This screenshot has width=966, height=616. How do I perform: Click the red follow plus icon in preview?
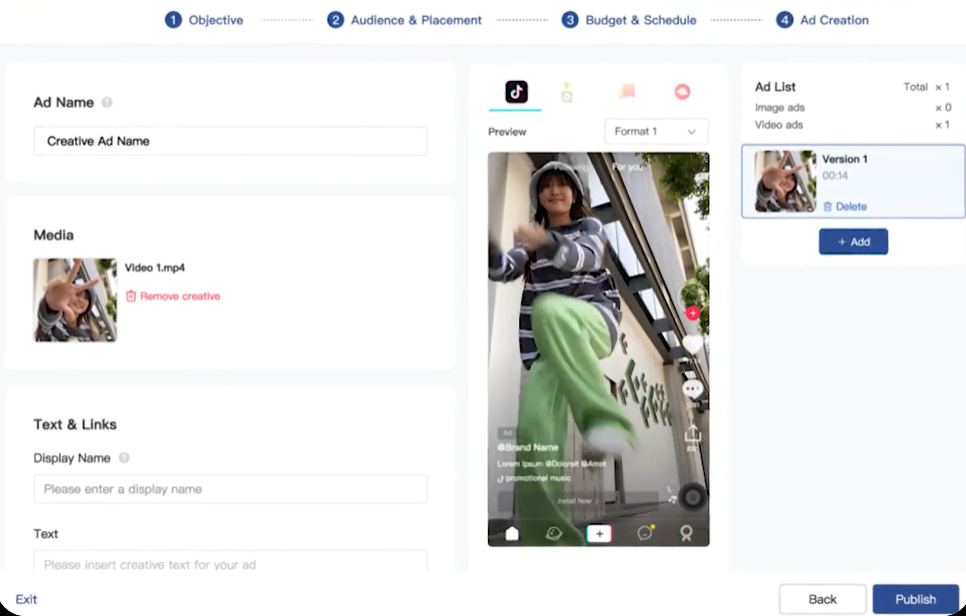click(x=692, y=313)
